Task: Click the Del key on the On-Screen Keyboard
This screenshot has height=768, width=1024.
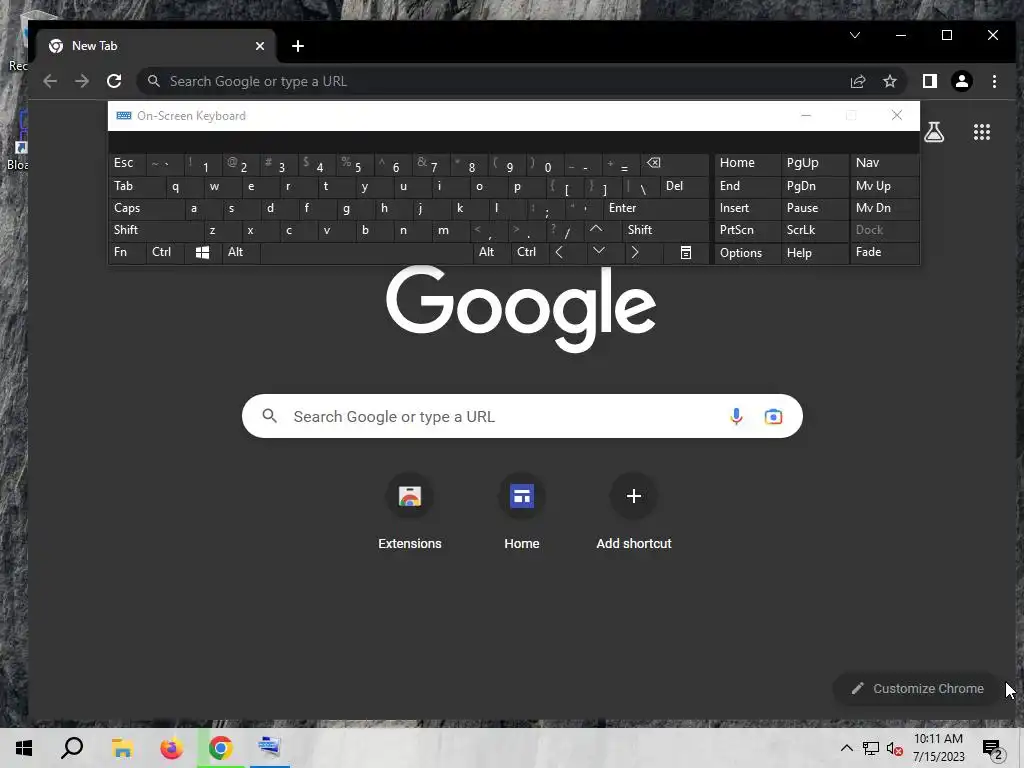Action: tap(684, 186)
